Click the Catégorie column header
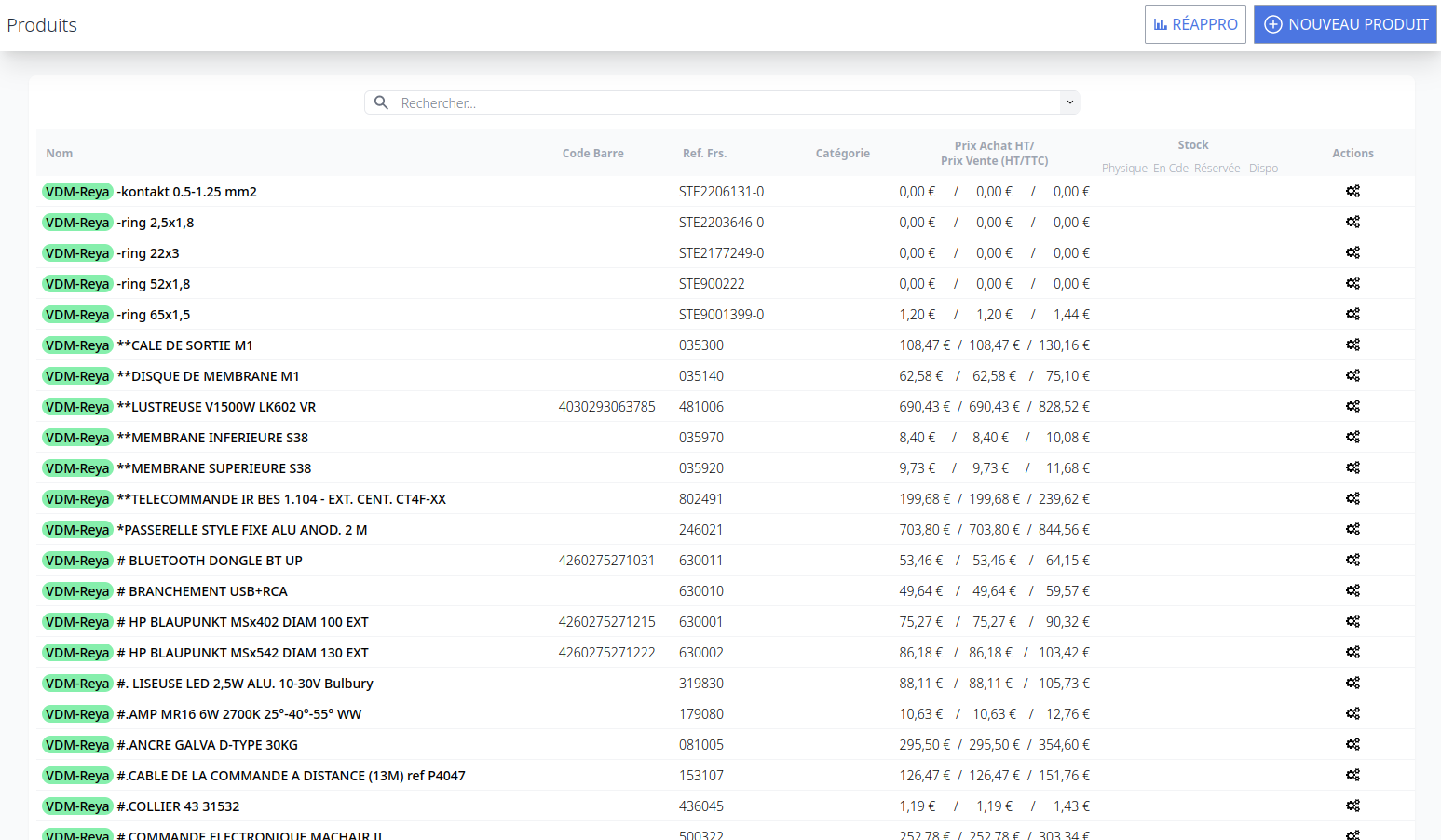 click(x=842, y=154)
